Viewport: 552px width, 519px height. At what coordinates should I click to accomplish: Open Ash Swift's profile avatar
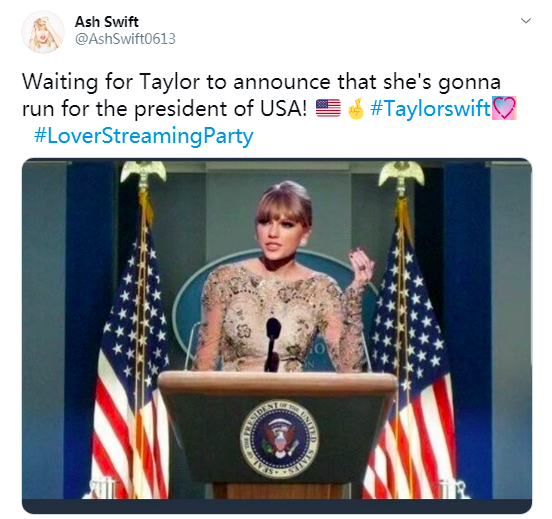pos(43,32)
